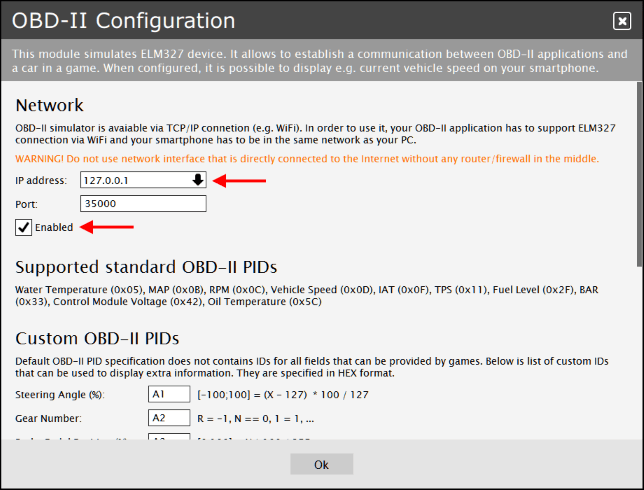The width and height of the screenshot is (644, 490).
Task: Click the Supported standard OBD-II PIDs heading
Action: click(x=146, y=267)
